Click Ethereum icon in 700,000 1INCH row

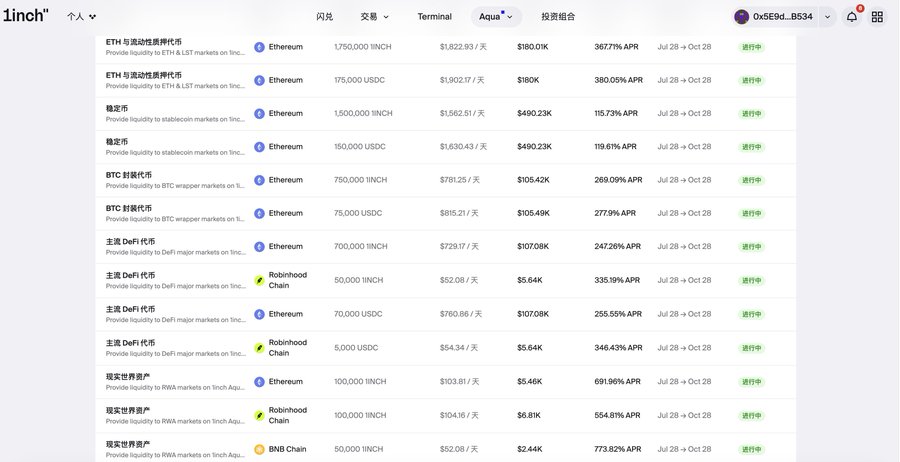pos(259,247)
